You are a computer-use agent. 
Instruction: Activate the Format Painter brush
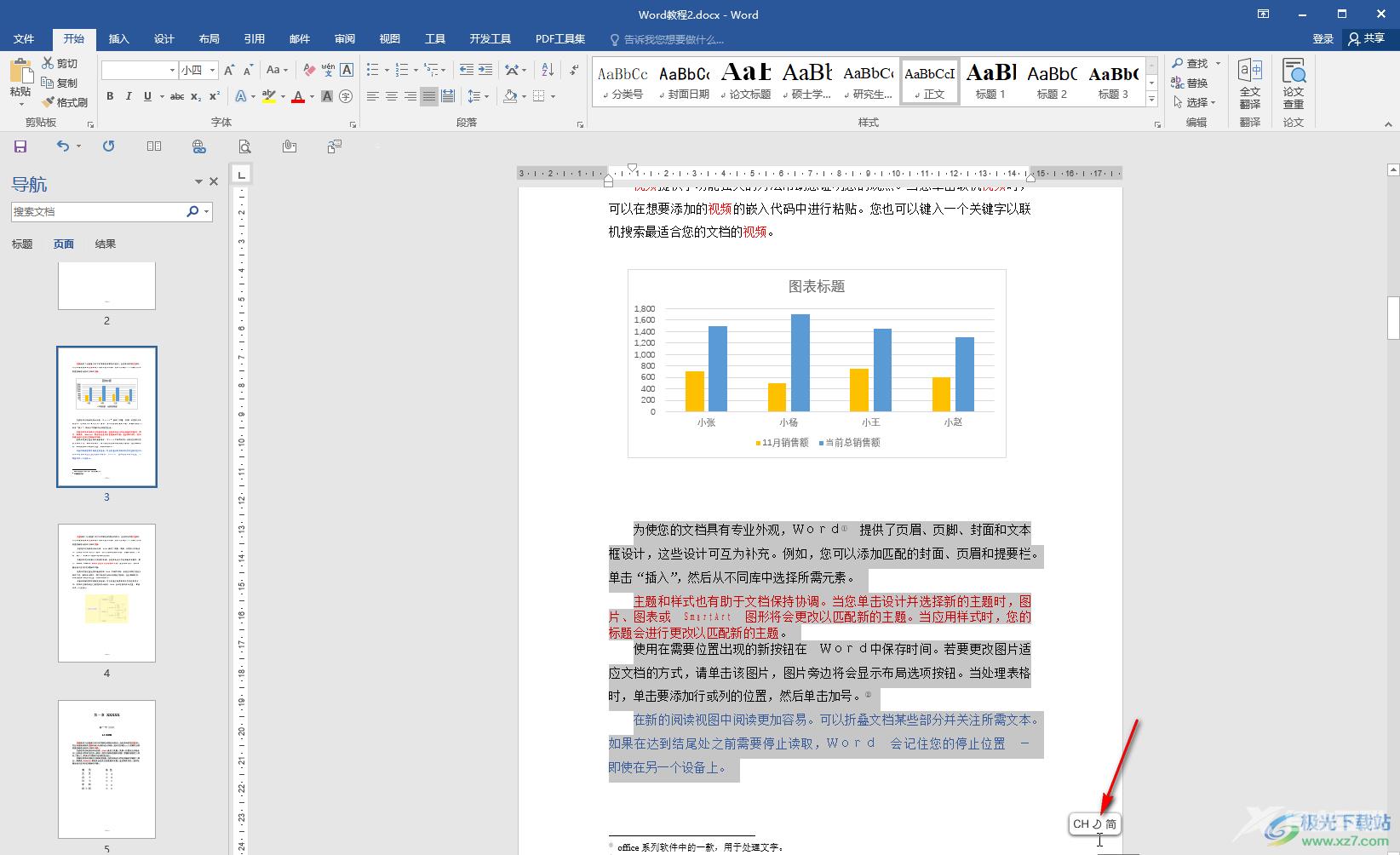[x=49, y=102]
